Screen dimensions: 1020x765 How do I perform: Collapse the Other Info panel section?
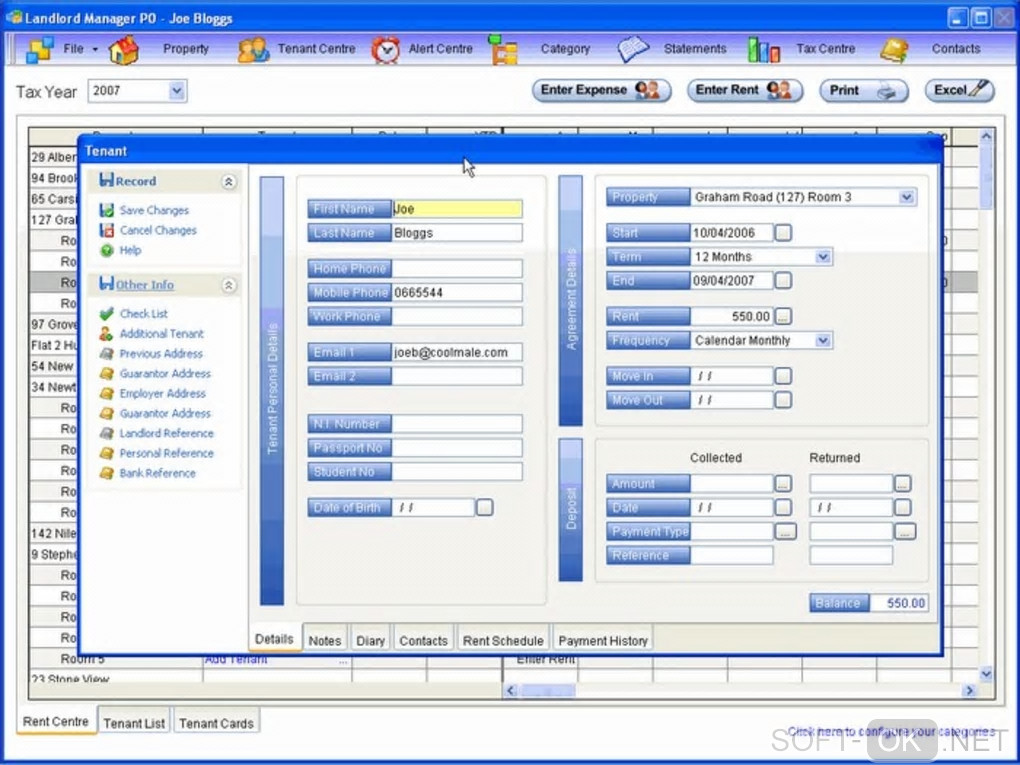click(x=228, y=285)
